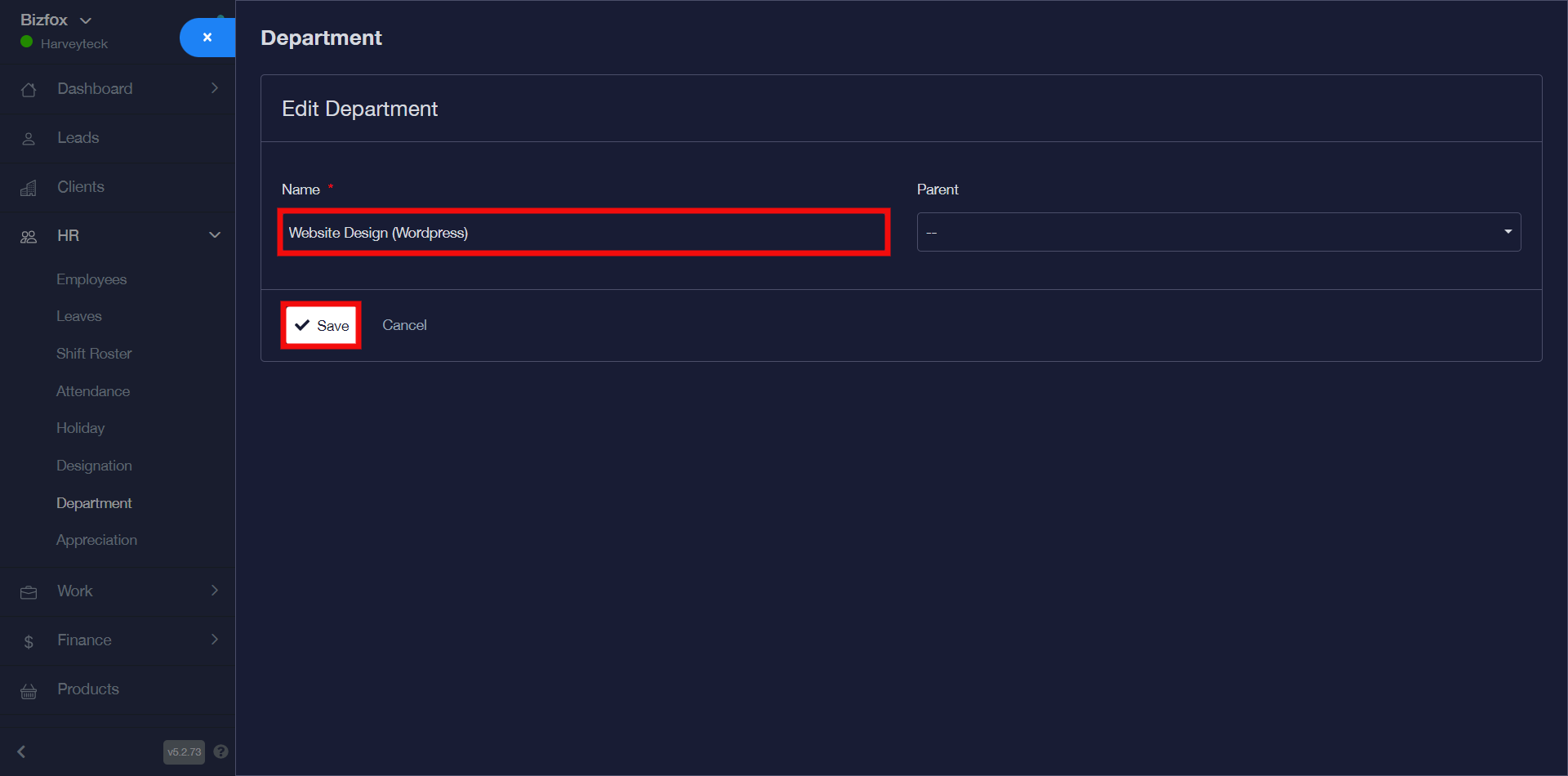The height and width of the screenshot is (776, 1568).
Task: Collapse the HR menu section
Action: tap(215, 235)
